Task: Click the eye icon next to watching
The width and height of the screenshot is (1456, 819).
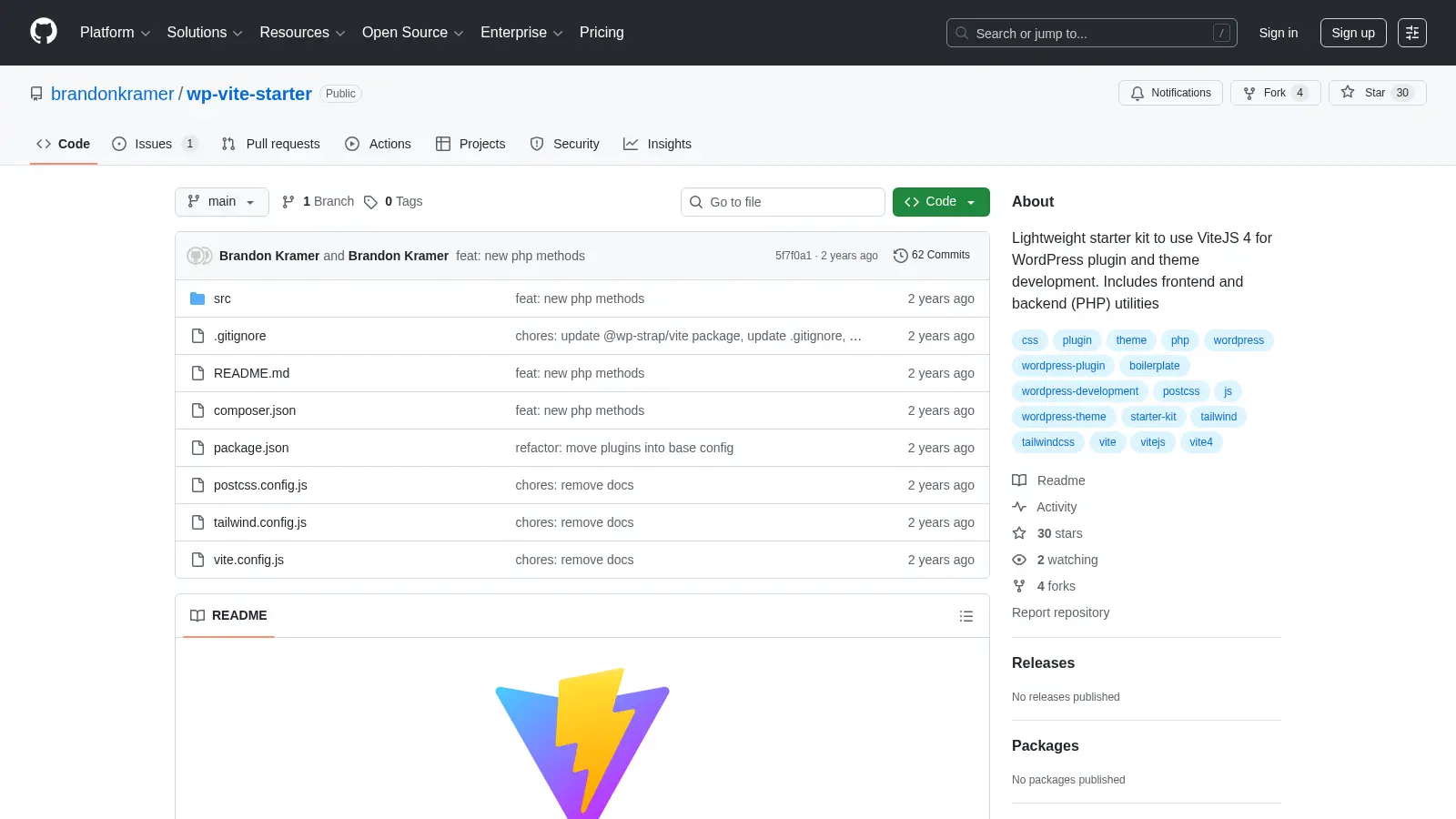Action: pyautogui.click(x=1019, y=560)
